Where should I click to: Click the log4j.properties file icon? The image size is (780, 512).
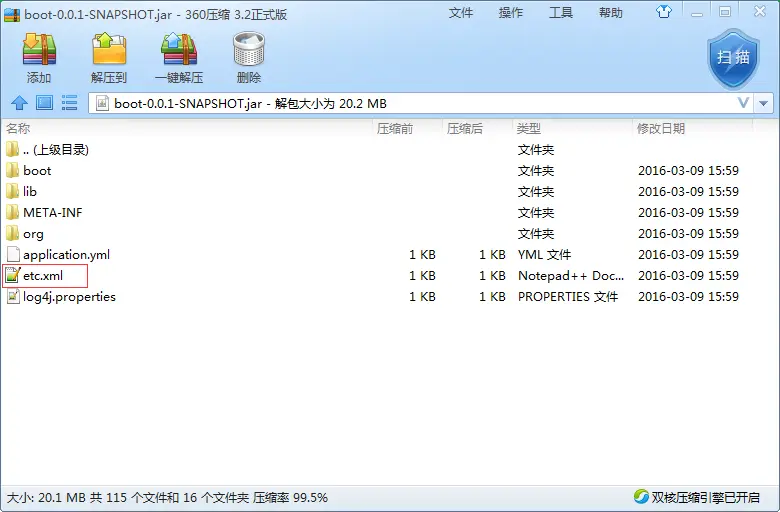[x=13, y=296]
